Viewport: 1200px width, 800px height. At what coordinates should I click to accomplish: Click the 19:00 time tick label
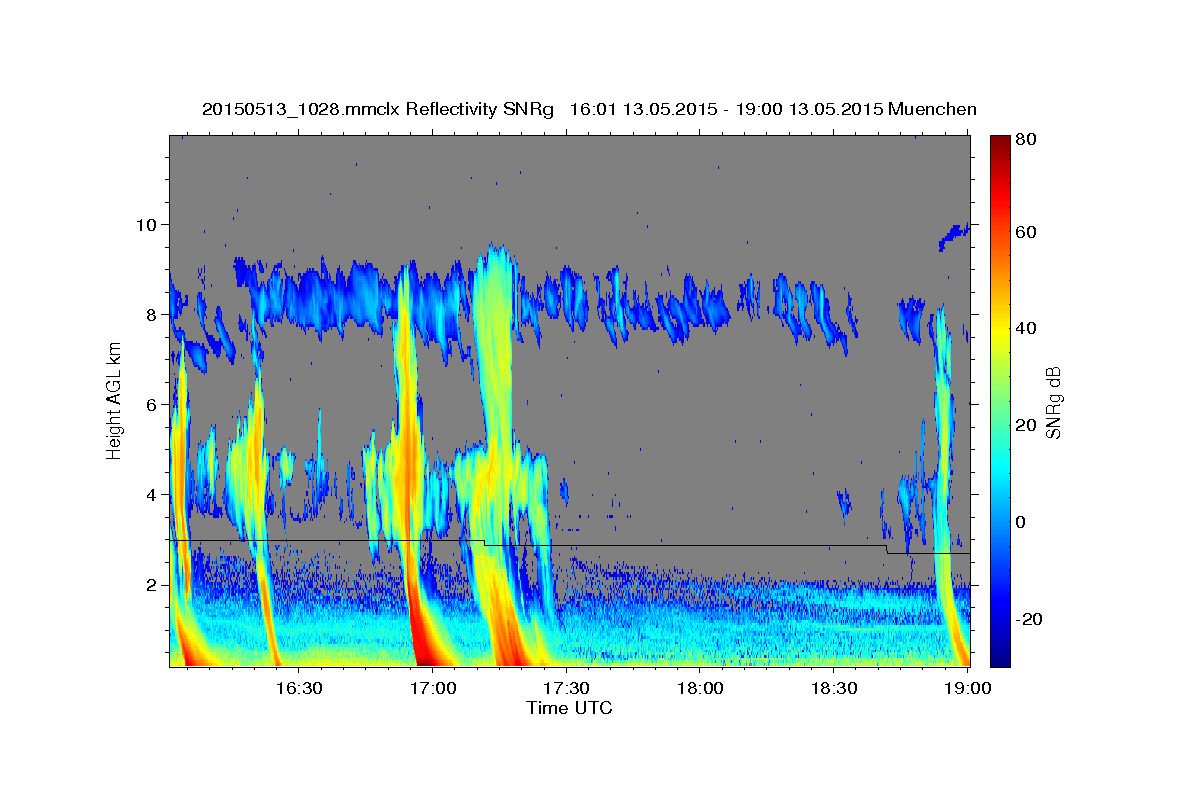pos(968,689)
